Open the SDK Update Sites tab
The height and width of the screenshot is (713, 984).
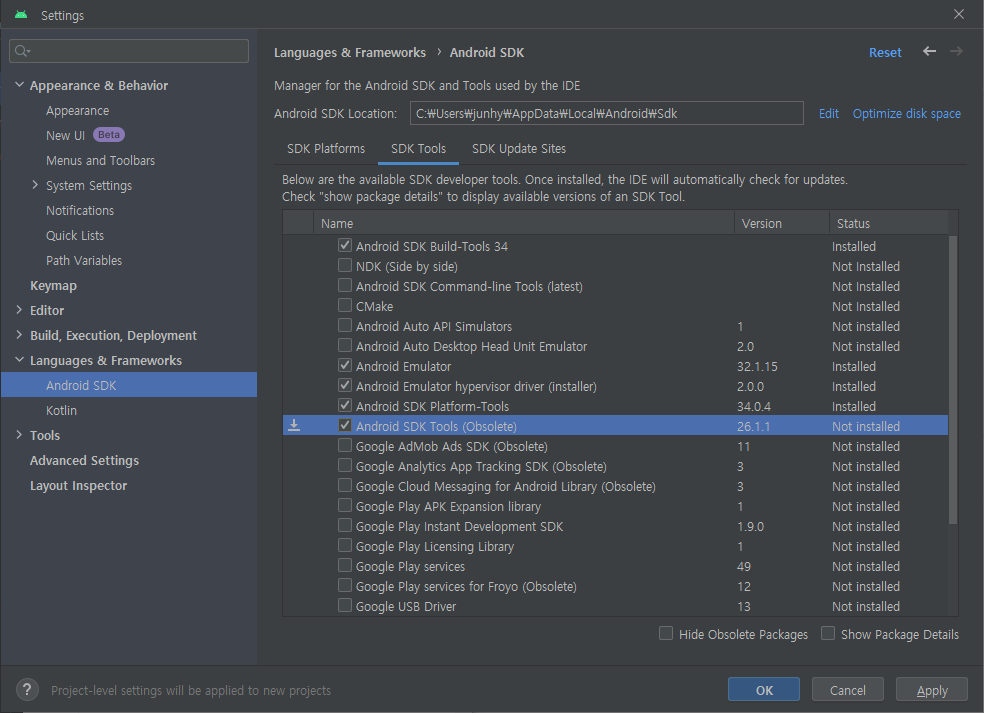519,149
